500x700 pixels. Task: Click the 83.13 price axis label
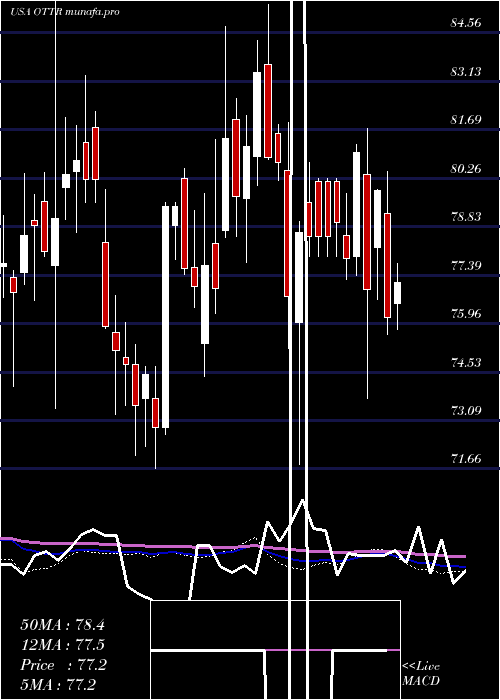[x=466, y=72]
